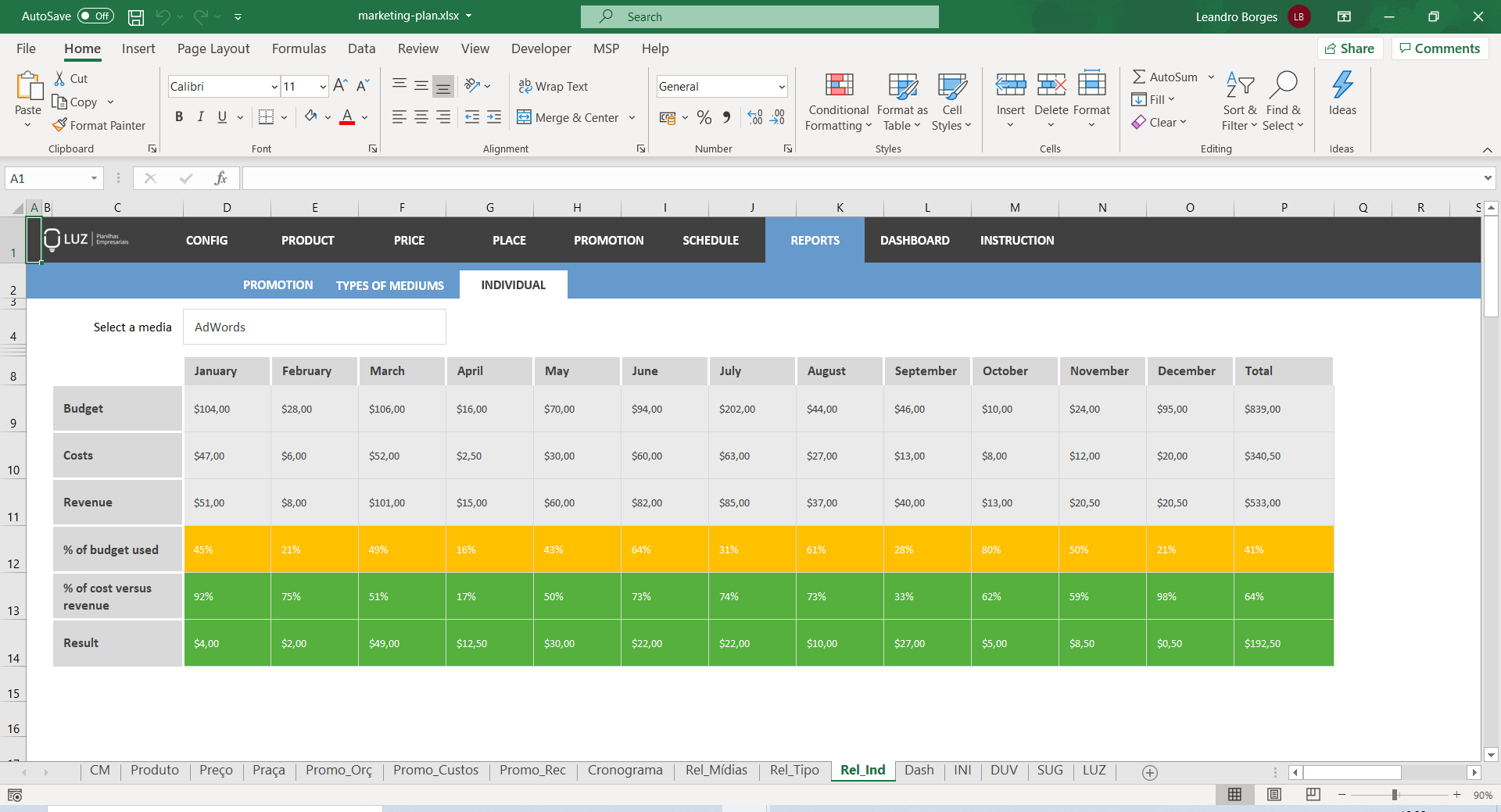Screen dimensions: 1501x812
Task: Open Conditional Formatting options
Action: [837, 102]
